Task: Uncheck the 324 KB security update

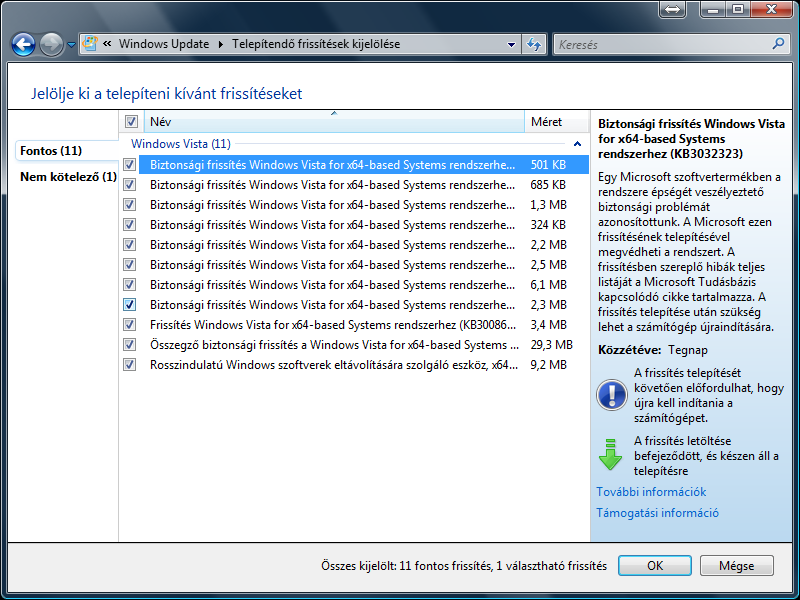Action: pyautogui.click(x=130, y=224)
